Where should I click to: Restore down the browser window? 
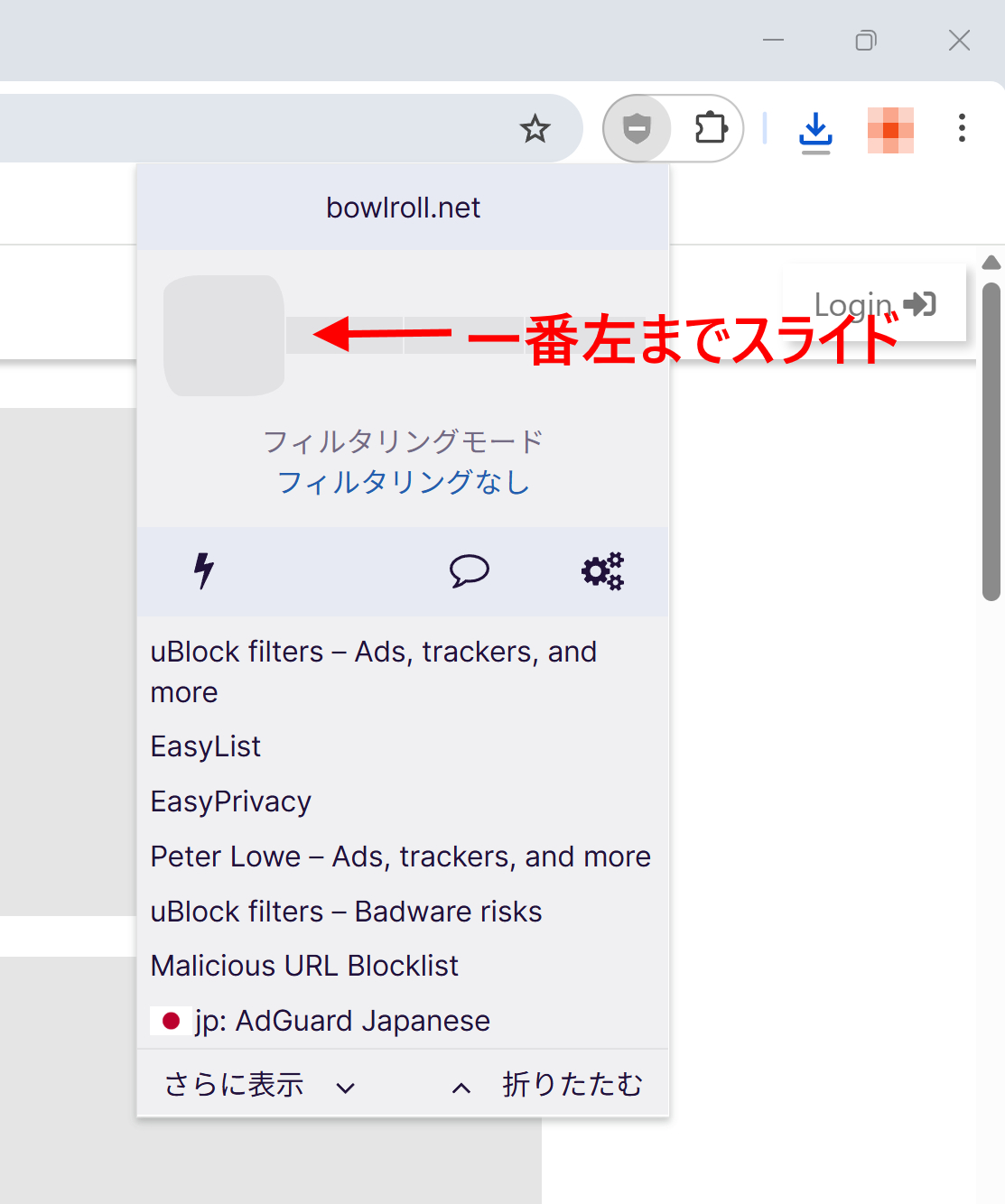(x=866, y=40)
